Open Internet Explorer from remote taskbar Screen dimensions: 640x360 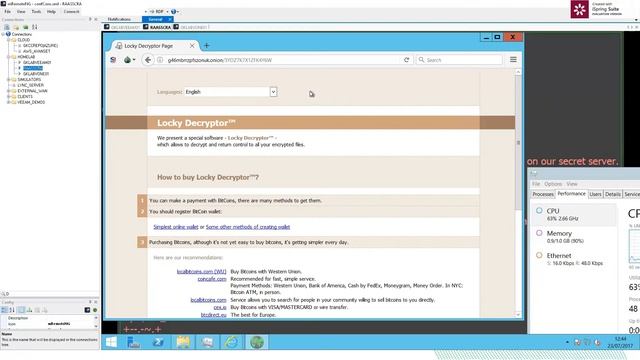(x=231, y=342)
